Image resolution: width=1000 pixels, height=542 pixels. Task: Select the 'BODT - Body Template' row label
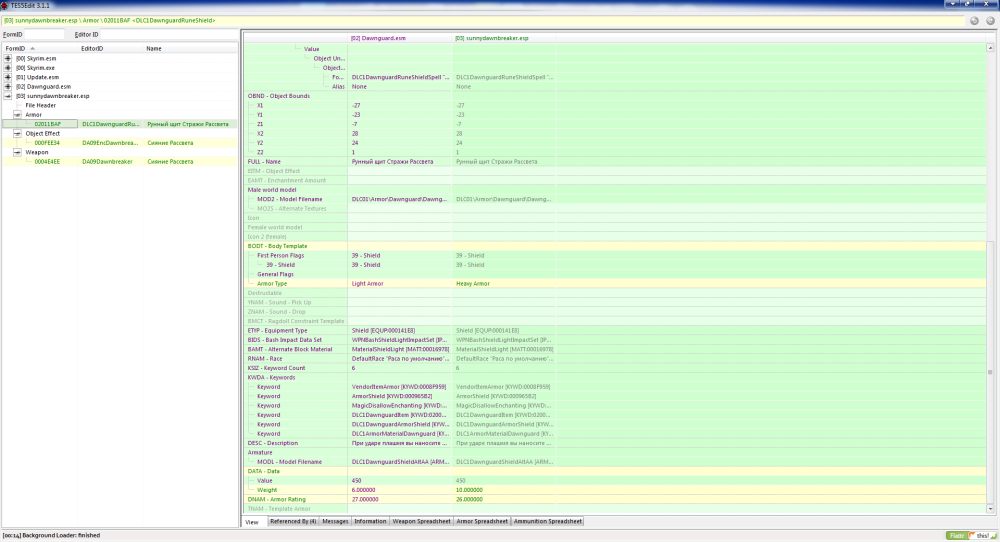pyautogui.click(x=277, y=246)
